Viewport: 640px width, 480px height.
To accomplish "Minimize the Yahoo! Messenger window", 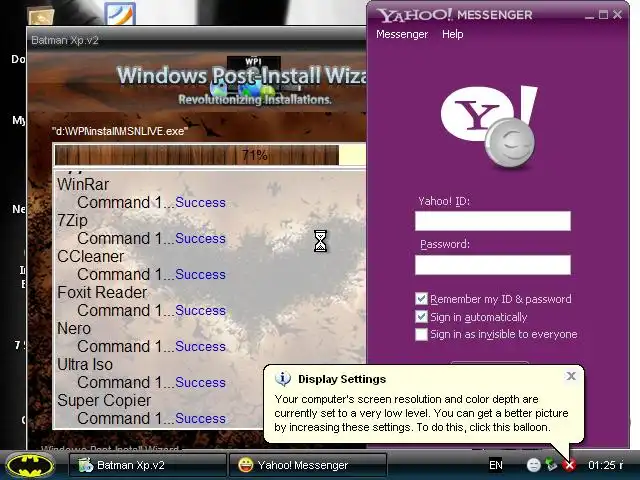I will tap(589, 15).
